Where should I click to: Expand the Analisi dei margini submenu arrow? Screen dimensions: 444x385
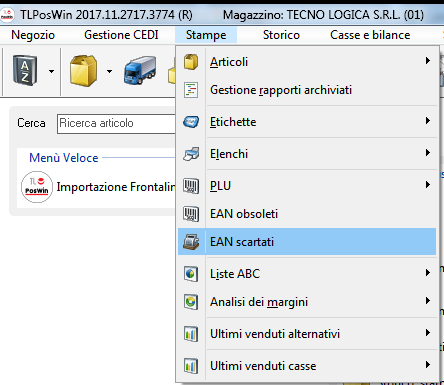tap(428, 301)
